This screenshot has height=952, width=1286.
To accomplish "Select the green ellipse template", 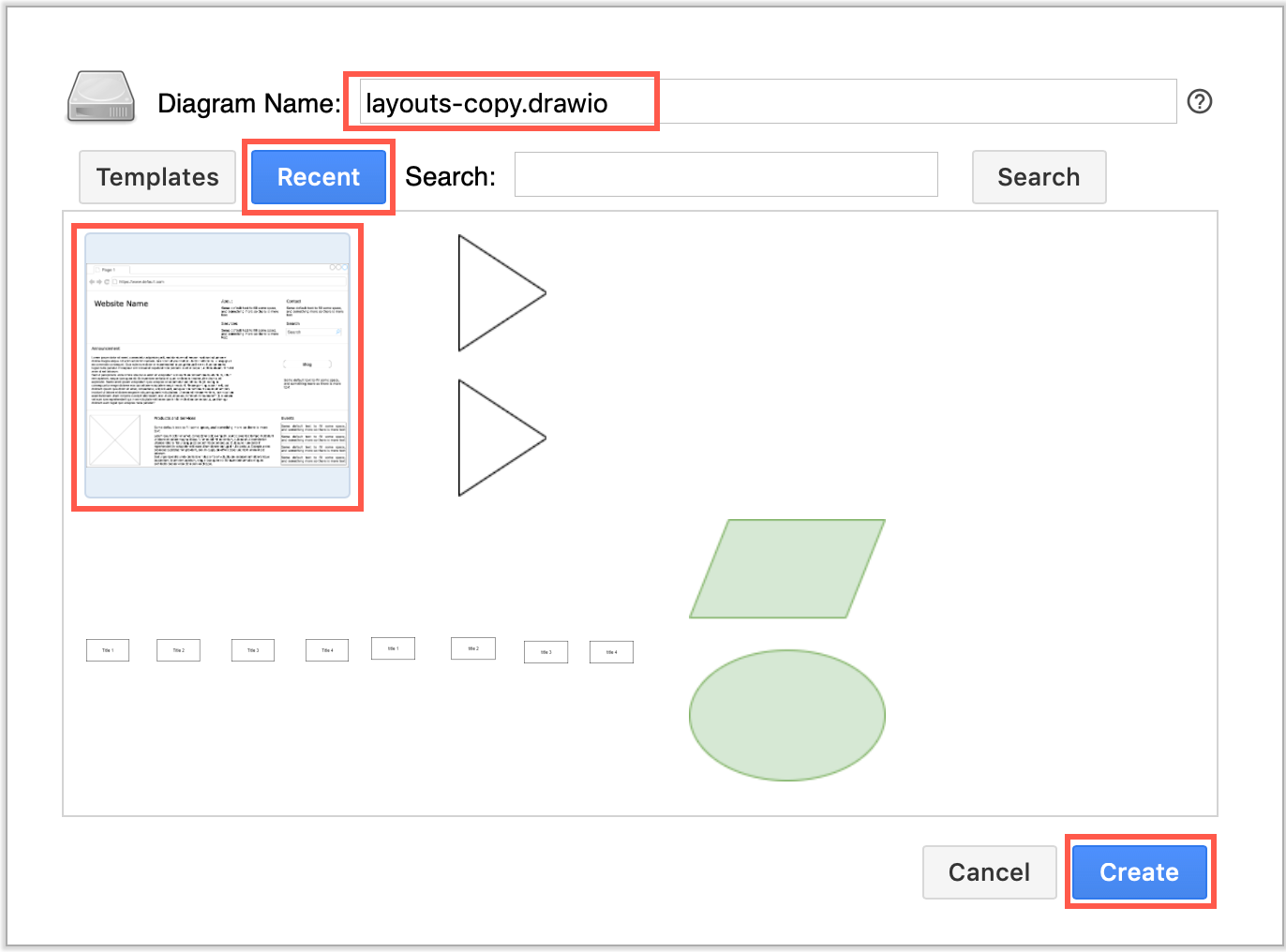I will pos(787,715).
